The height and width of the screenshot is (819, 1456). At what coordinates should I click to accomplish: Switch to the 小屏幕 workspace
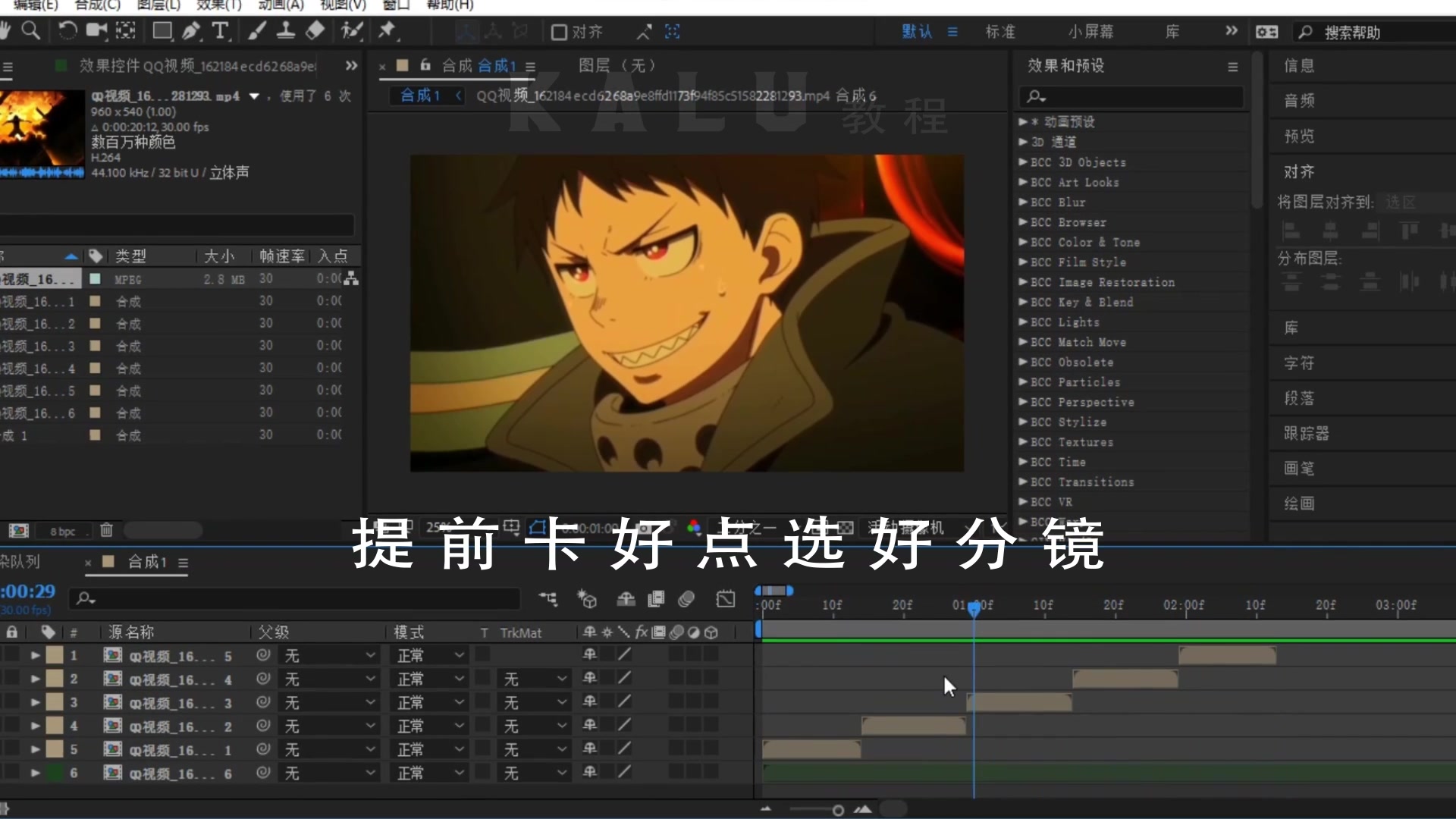pos(1090,32)
